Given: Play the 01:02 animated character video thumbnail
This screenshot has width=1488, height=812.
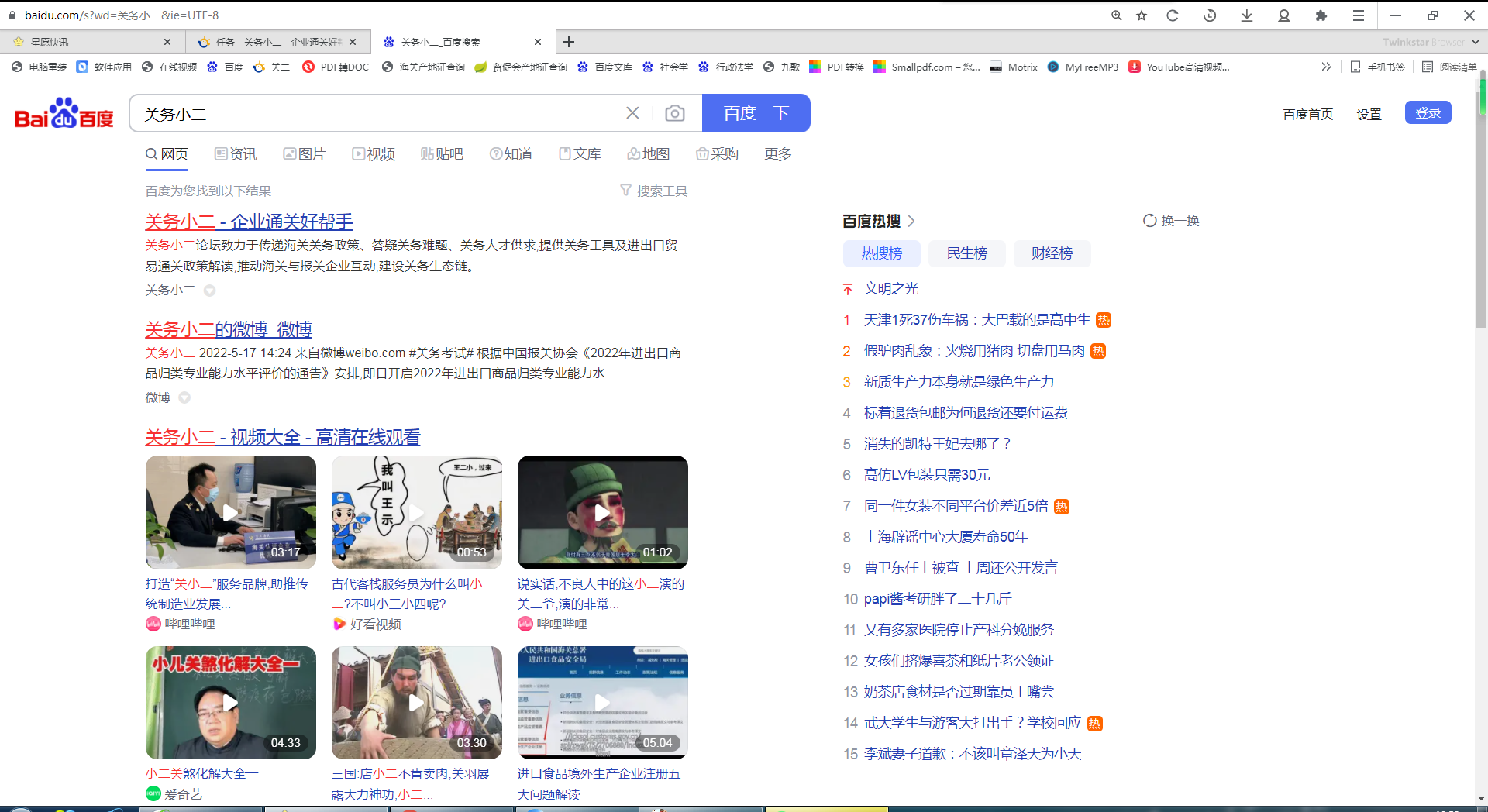Looking at the screenshot, I should pyautogui.click(x=603, y=512).
